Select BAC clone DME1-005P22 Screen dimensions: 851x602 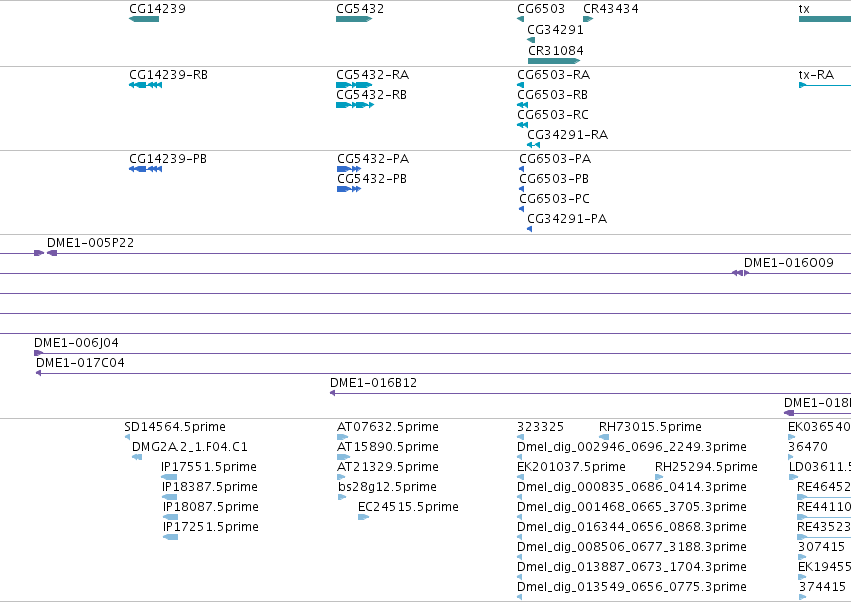[90, 243]
